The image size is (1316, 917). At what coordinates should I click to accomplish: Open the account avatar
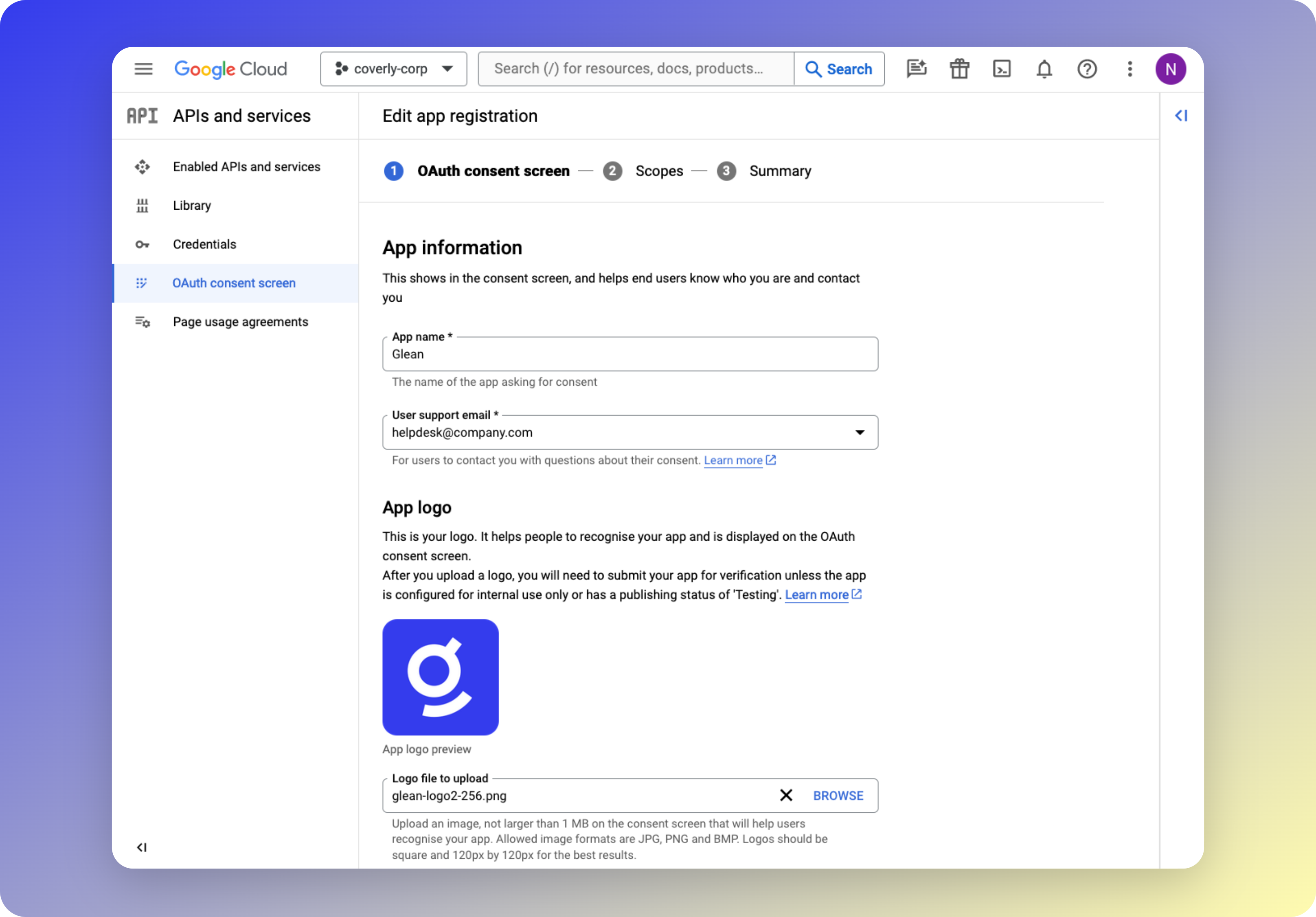1171,69
